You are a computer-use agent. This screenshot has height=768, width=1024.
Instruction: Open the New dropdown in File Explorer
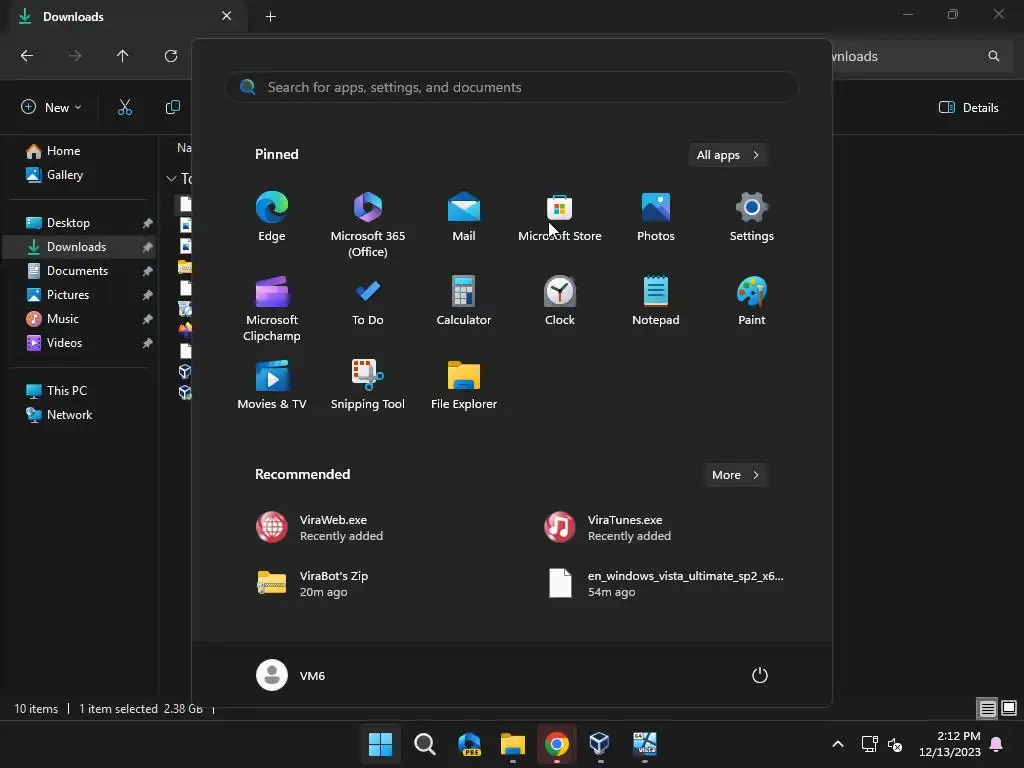51,108
